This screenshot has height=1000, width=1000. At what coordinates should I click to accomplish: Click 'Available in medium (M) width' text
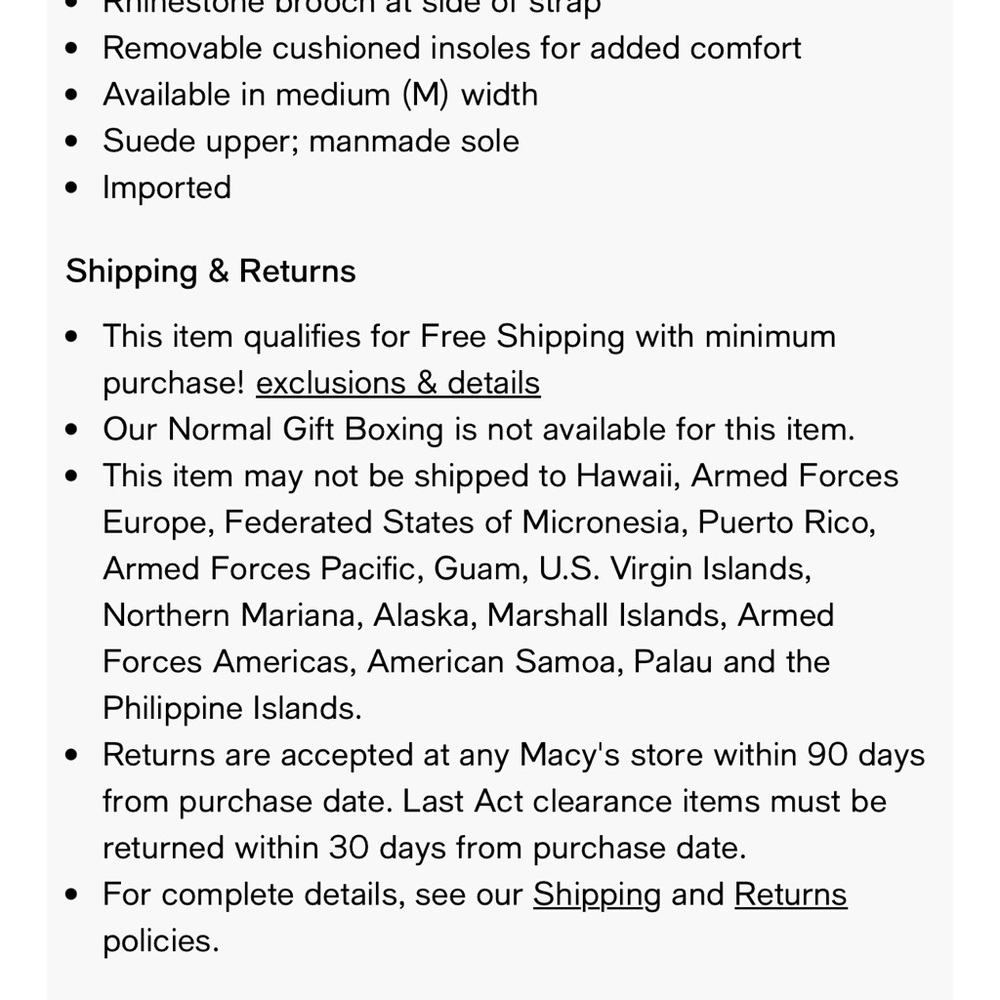tap(320, 94)
